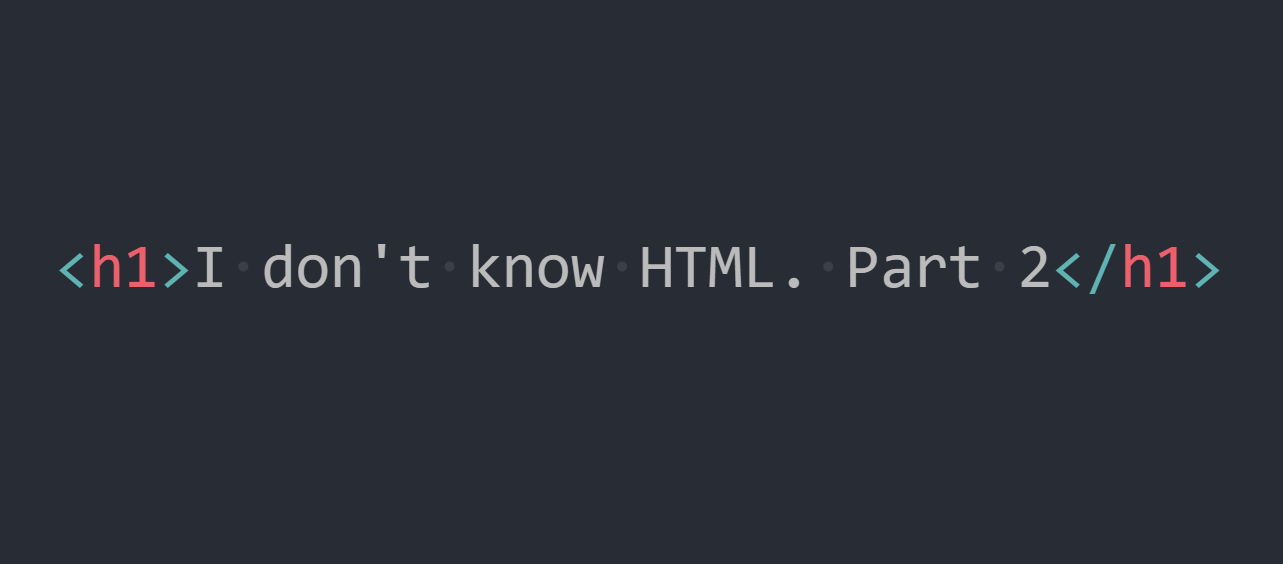Click the final teal bracket at line end

[1208, 270]
